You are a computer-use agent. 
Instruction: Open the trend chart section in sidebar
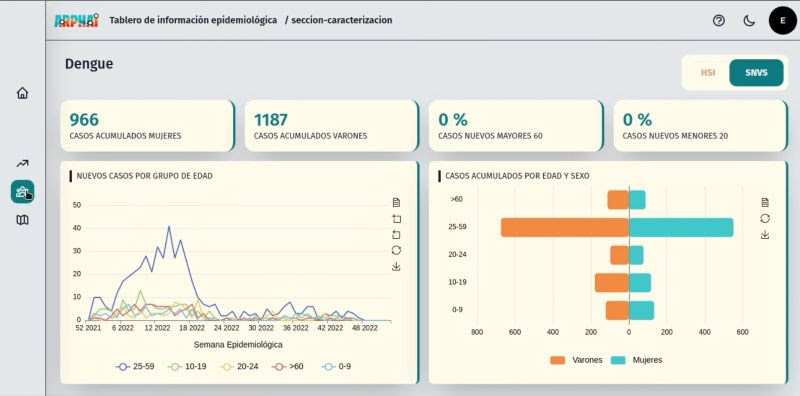[22, 164]
